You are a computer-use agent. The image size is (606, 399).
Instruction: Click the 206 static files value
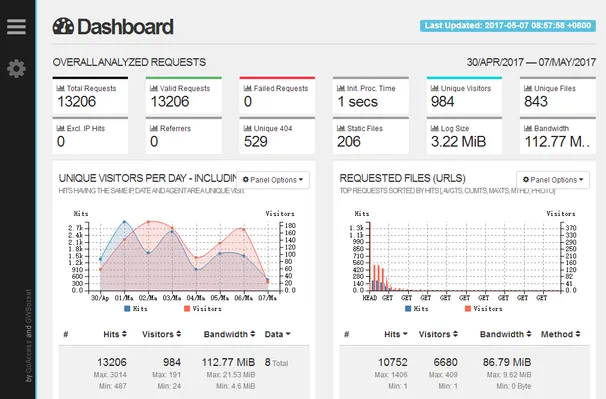click(x=349, y=142)
